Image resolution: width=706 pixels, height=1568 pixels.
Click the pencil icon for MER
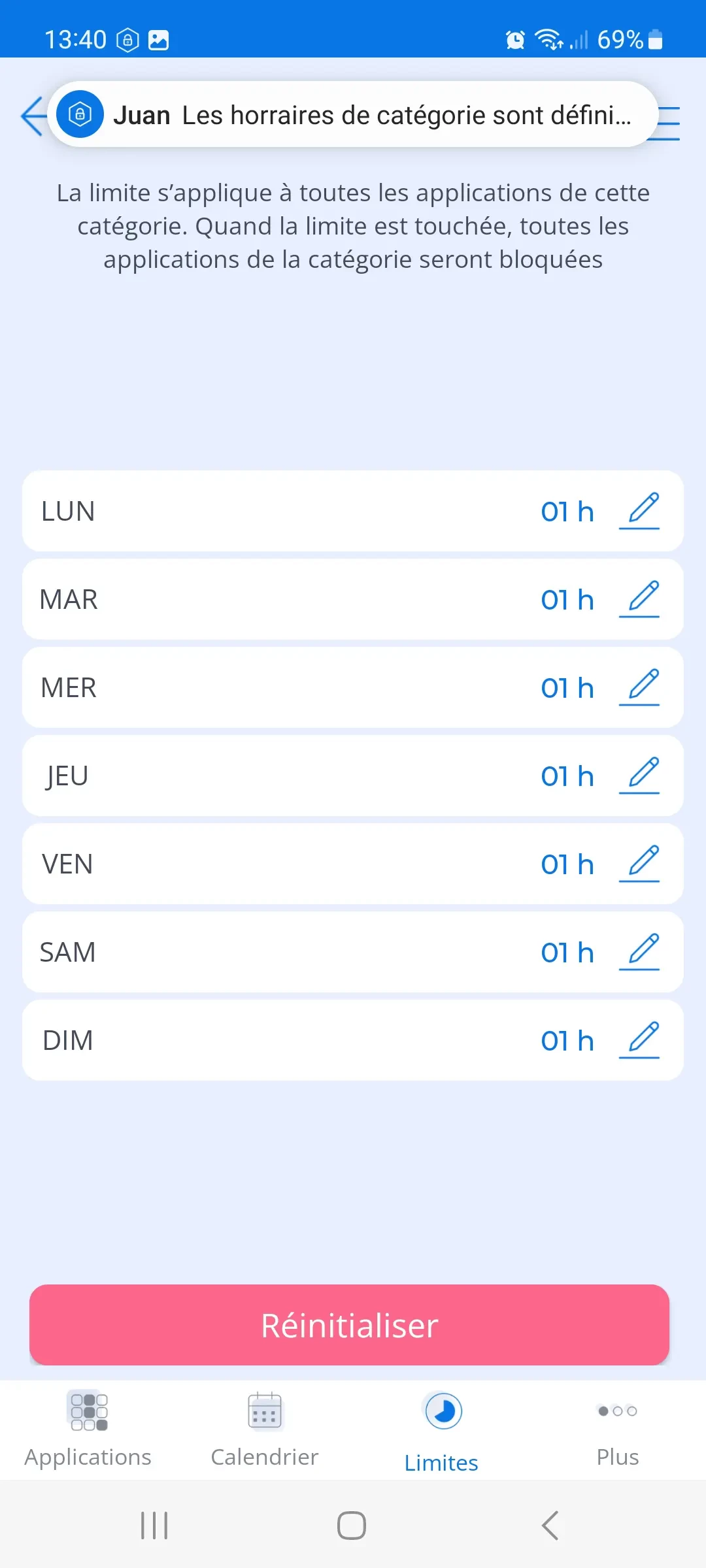640,687
